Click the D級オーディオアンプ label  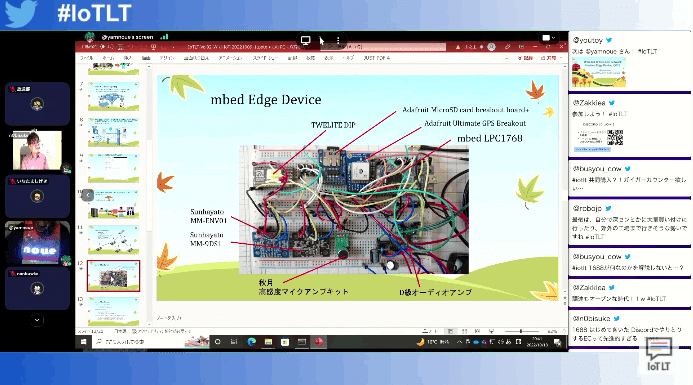tap(435, 292)
